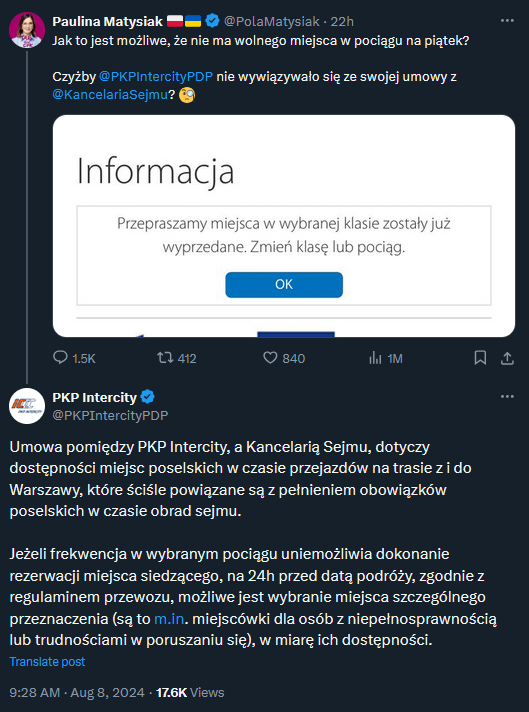Open Paulina Matysiak's profile picture
Image resolution: width=529 pixels, height=712 pixels.
point(27,30)
